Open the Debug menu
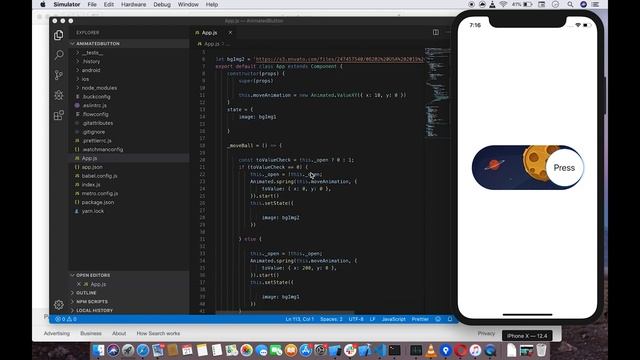Screen dimensions: 640x360 click(162, 4)
